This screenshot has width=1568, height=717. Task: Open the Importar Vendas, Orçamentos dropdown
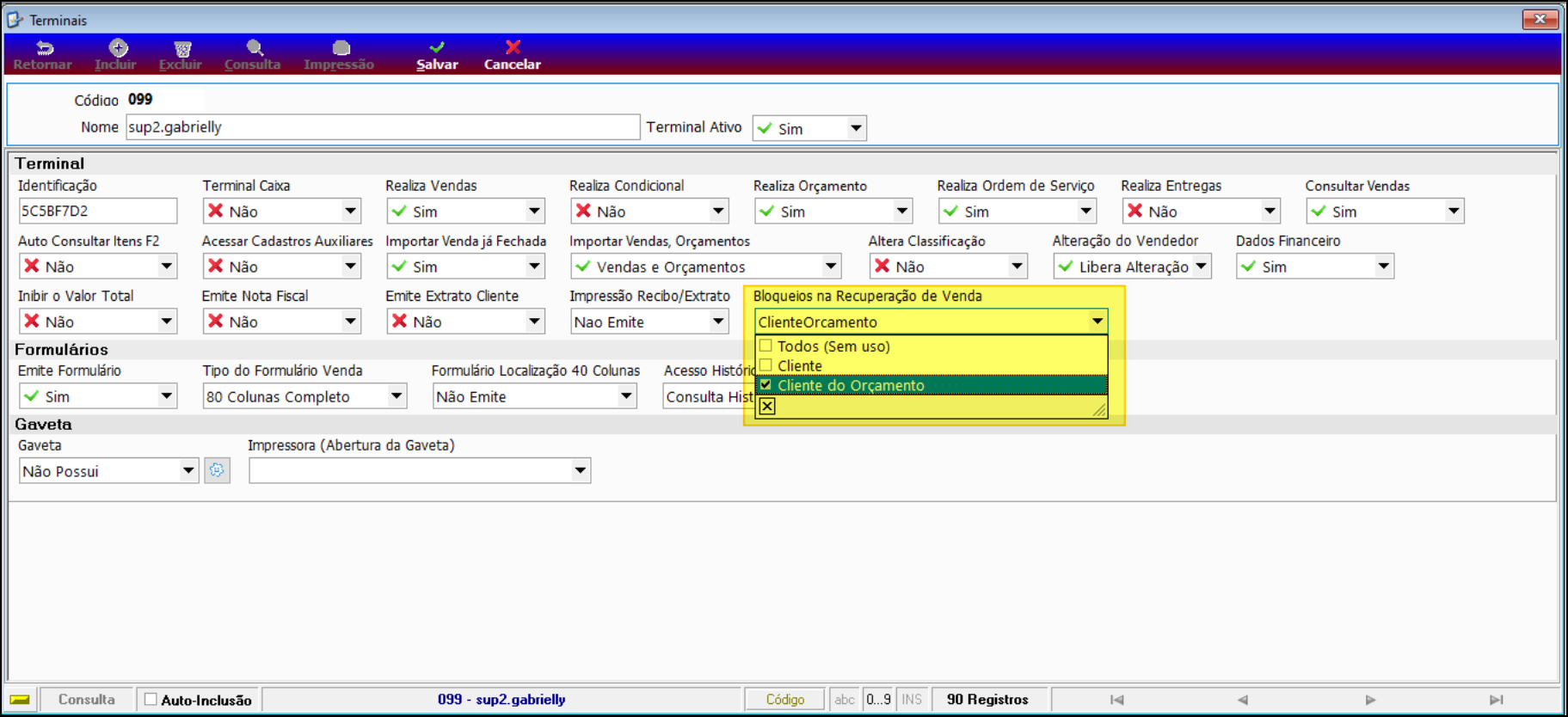831,266
